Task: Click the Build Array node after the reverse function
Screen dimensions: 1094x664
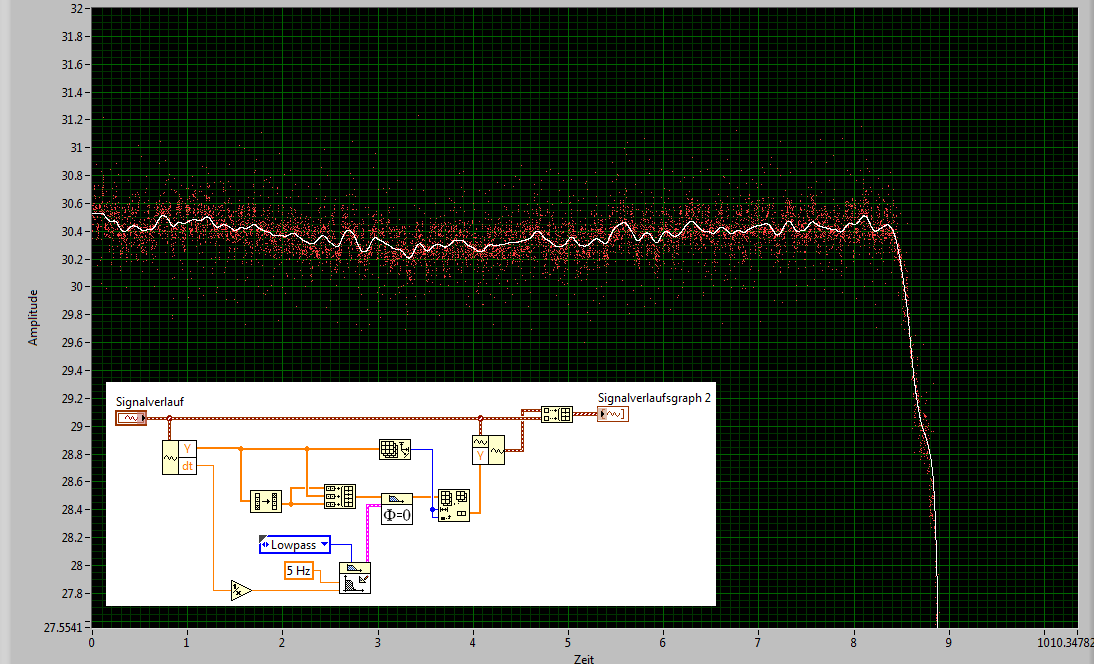Action: [x=340, y=496]
